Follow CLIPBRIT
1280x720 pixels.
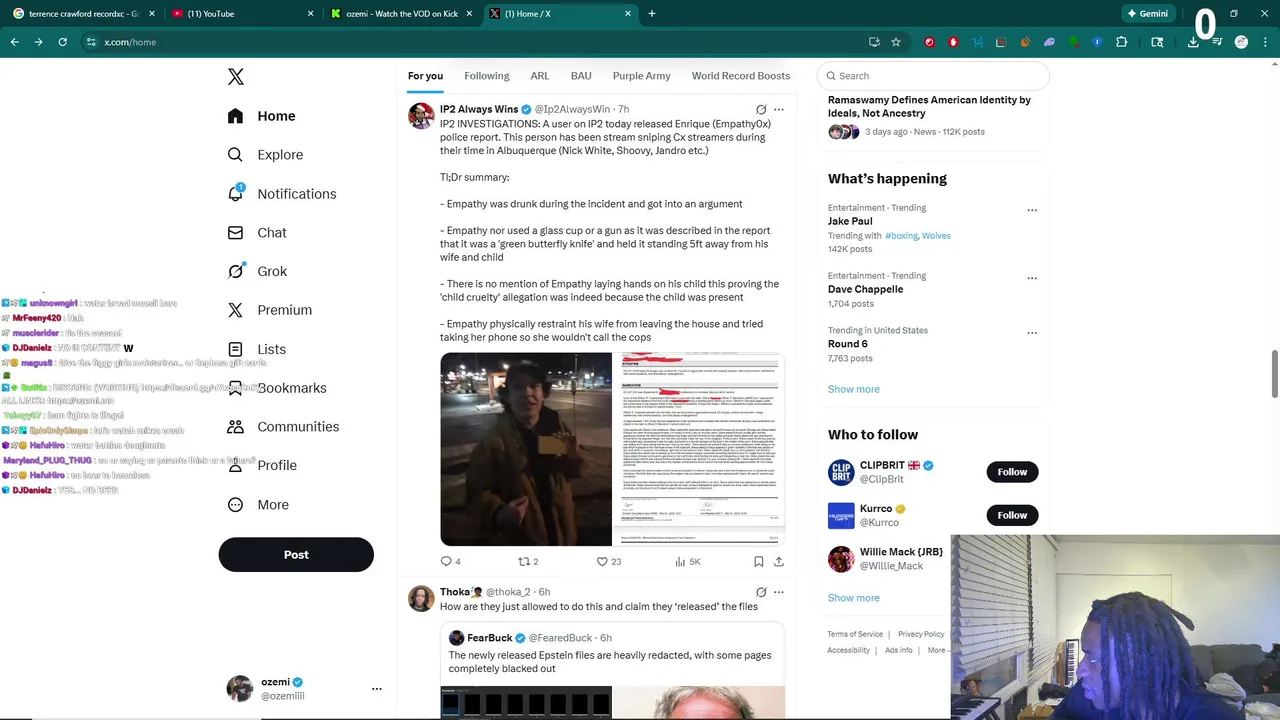click(x=1012, y=472)
